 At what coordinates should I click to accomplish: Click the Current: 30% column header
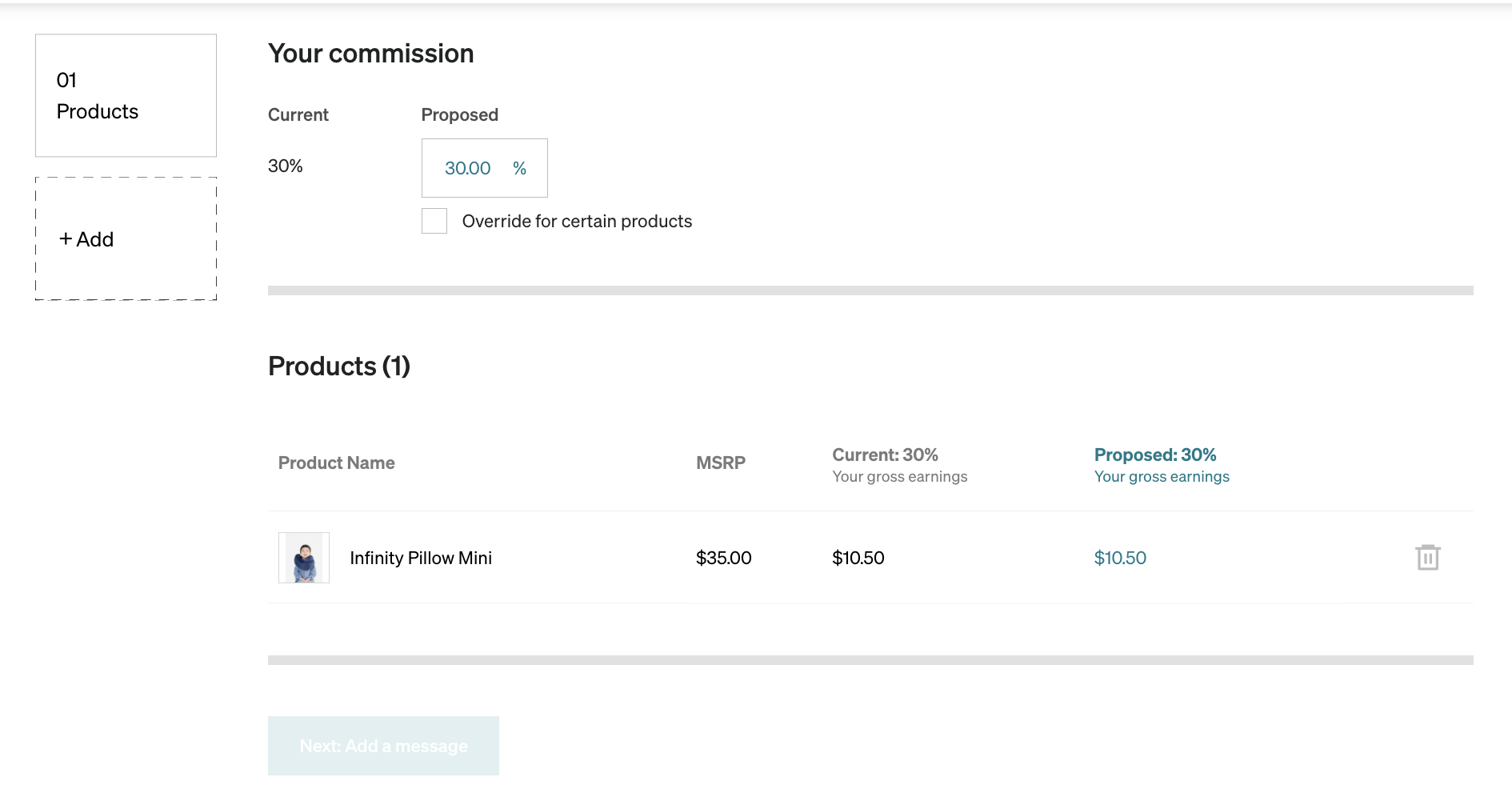coord(885,455)
